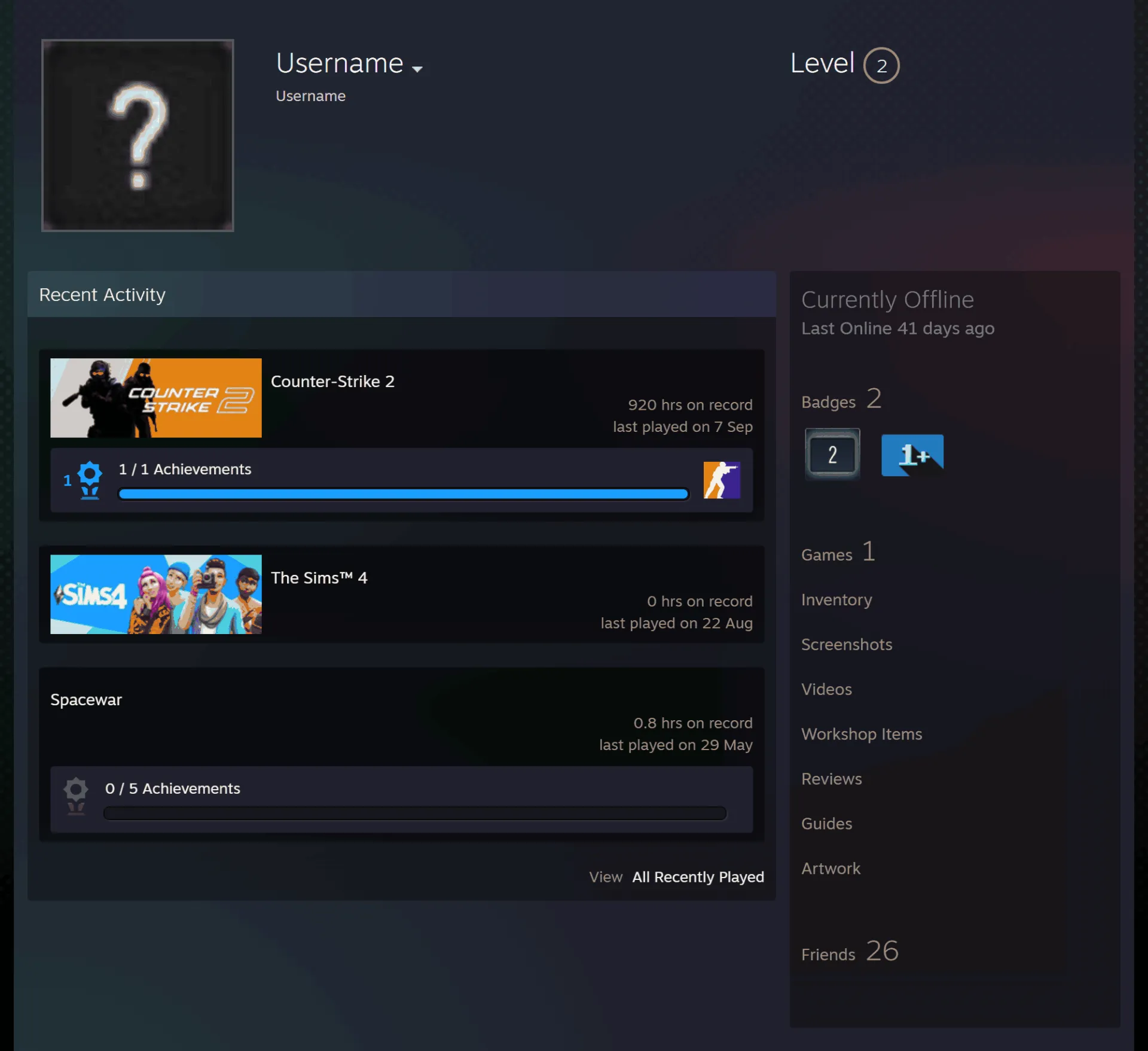Viewport: 1148px width, 1051px height.
Task: Open the Badges section link
Action: pos(841,400)
